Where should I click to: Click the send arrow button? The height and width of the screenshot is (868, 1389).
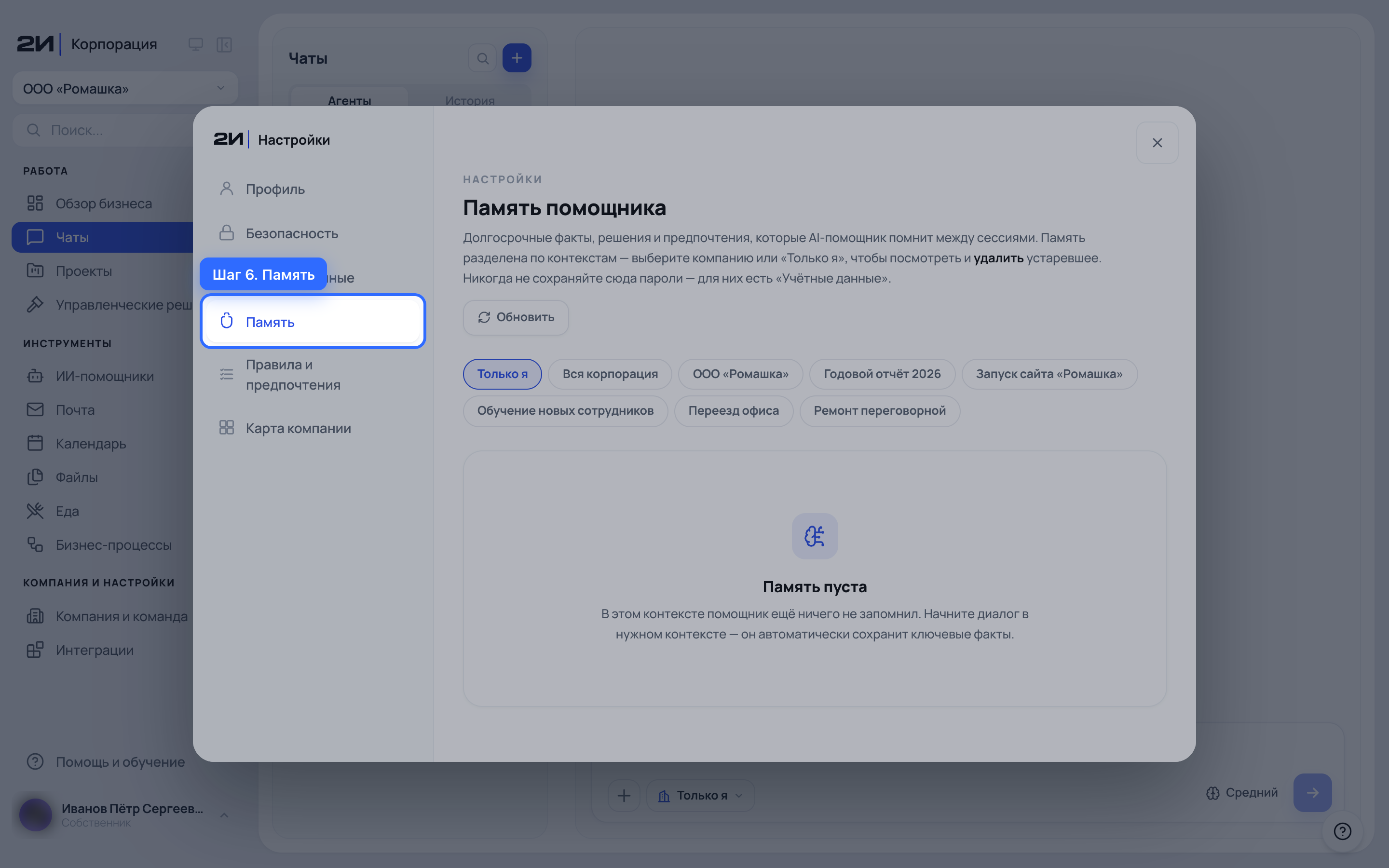pyautogui.click(x=1312, y=793)
